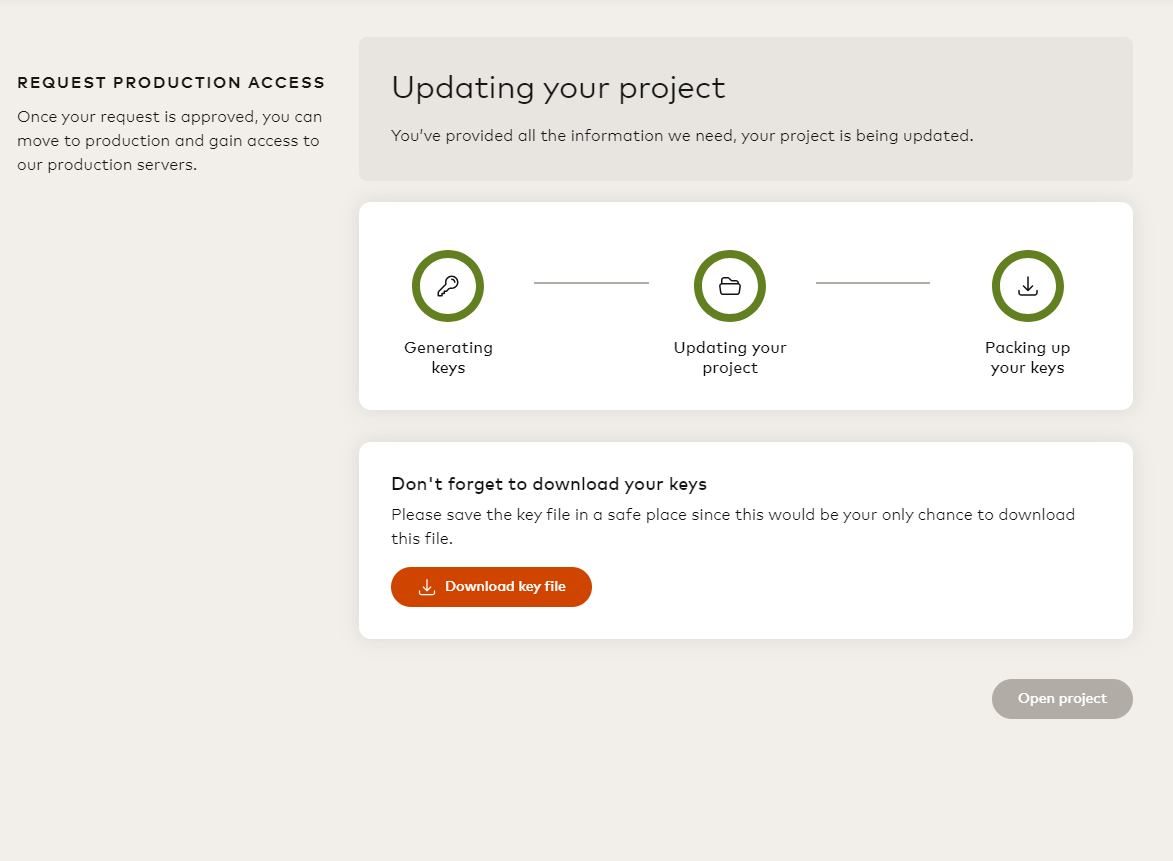The height and width of the screenshot is (861, 1173).
Task: Click the 'Please save the key file' notice text
Action: 732,526
